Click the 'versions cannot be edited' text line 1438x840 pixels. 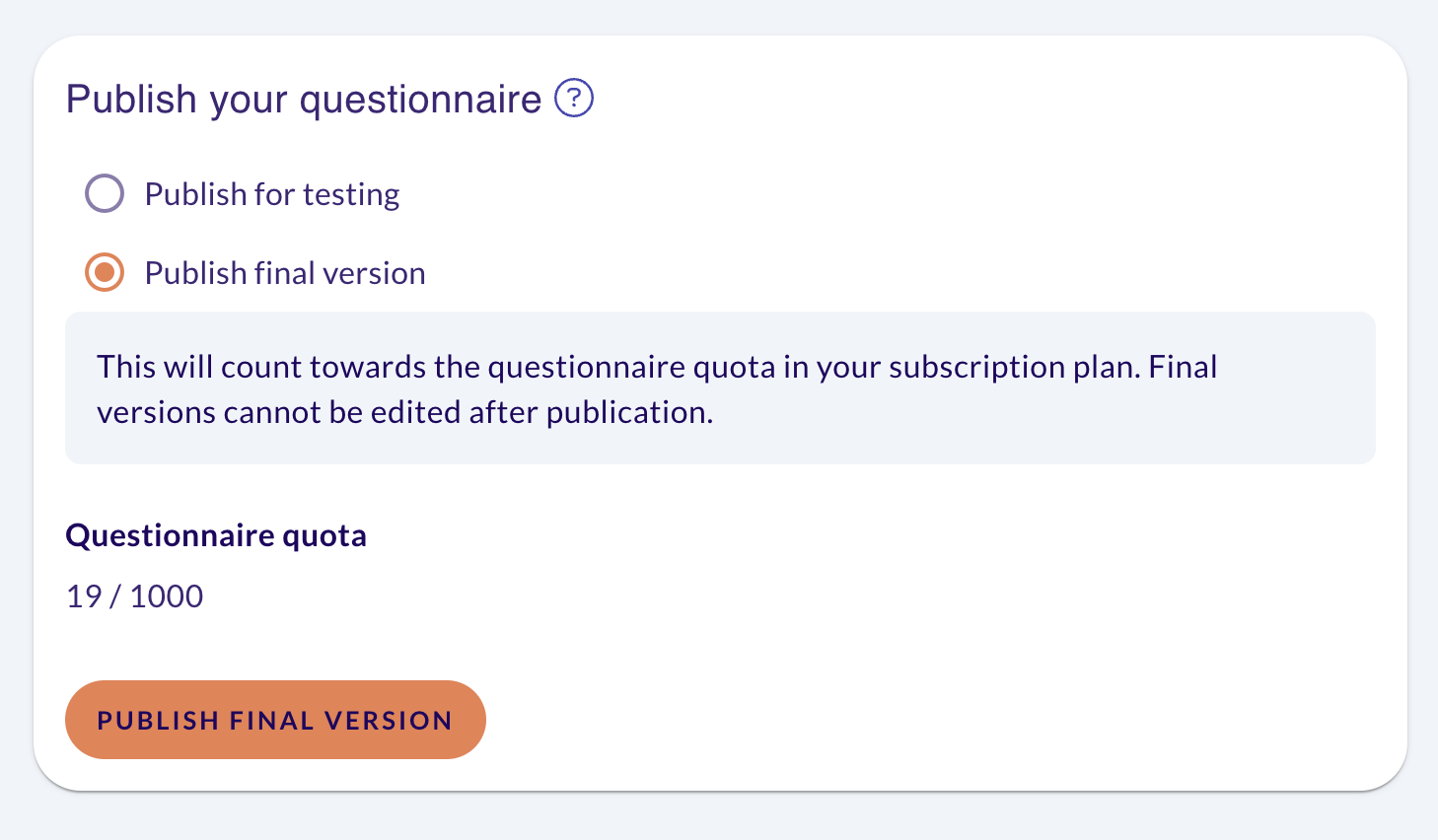(404, 412)
